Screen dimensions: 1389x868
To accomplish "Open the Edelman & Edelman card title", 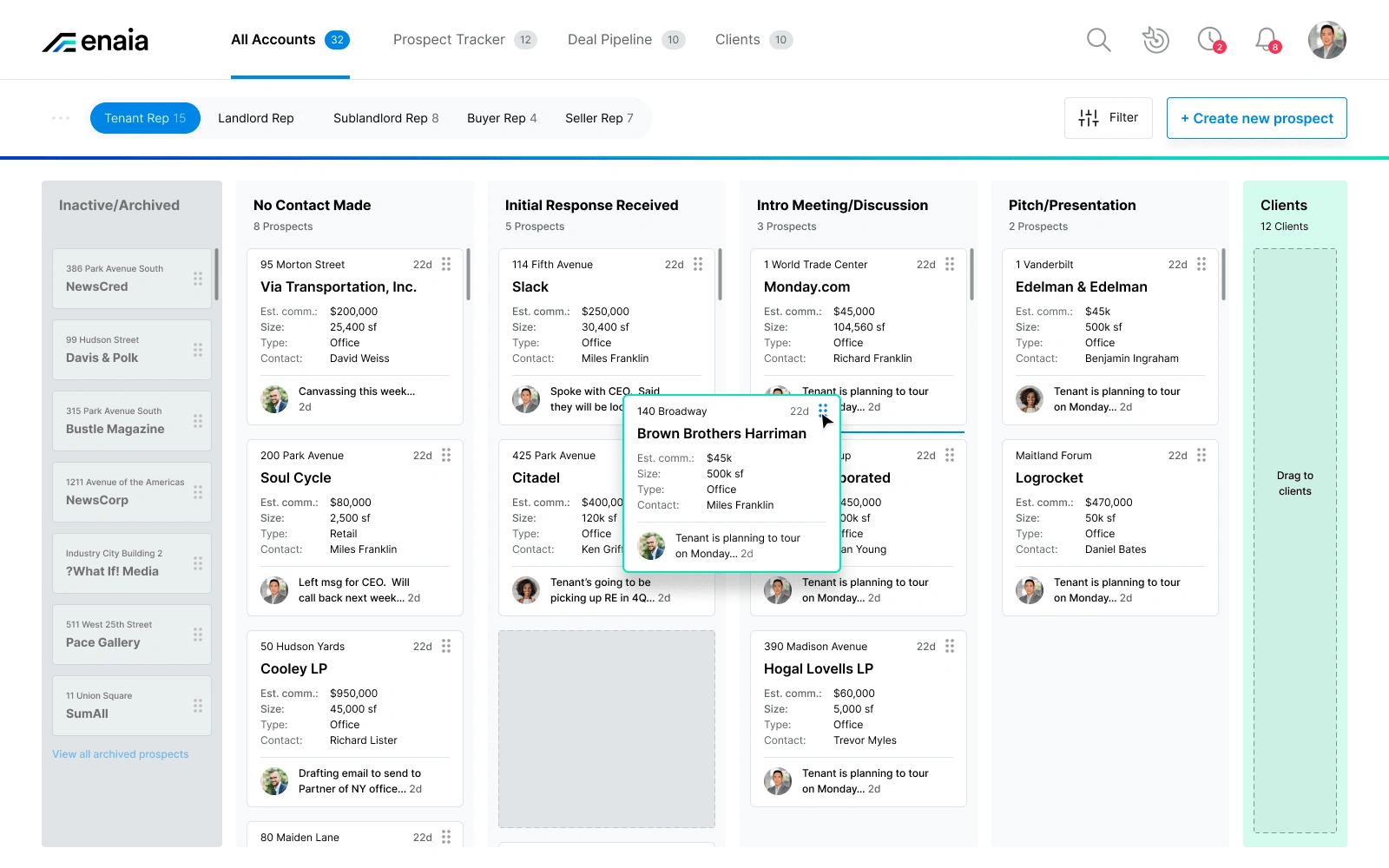I will tap(1082, 286).
